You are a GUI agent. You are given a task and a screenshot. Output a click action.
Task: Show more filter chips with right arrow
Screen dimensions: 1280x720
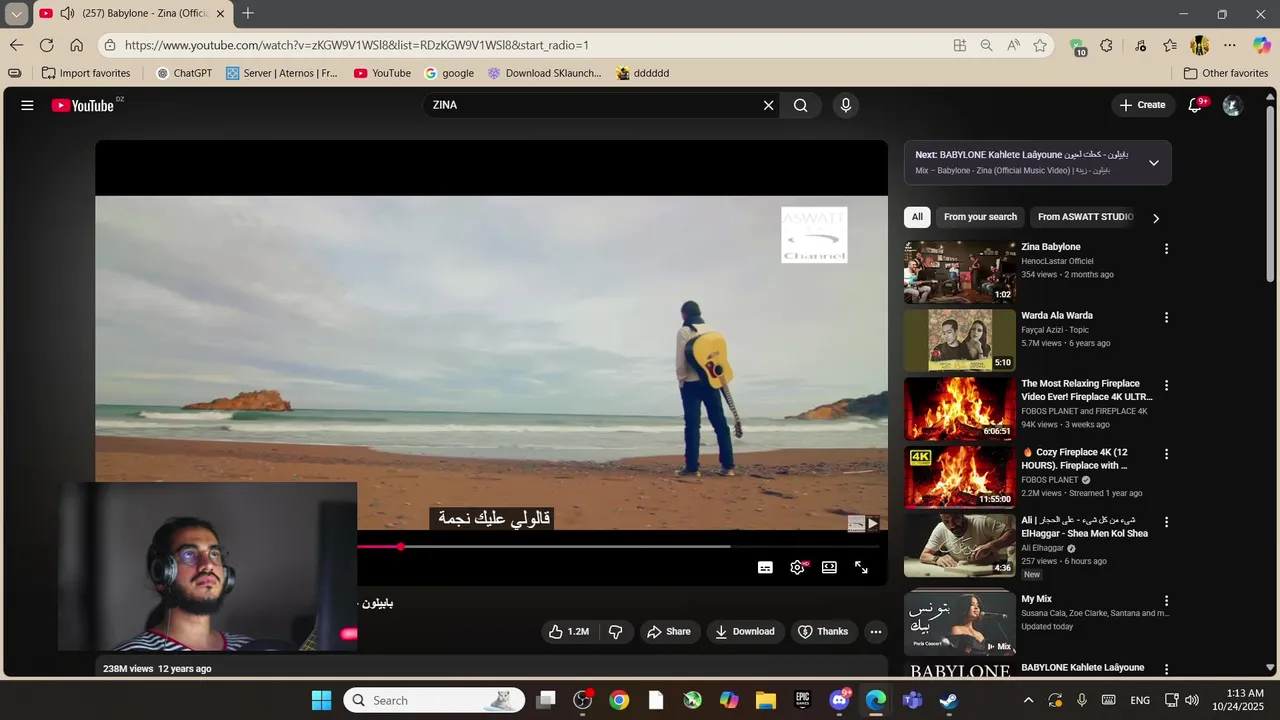(x=1156, y=218)
